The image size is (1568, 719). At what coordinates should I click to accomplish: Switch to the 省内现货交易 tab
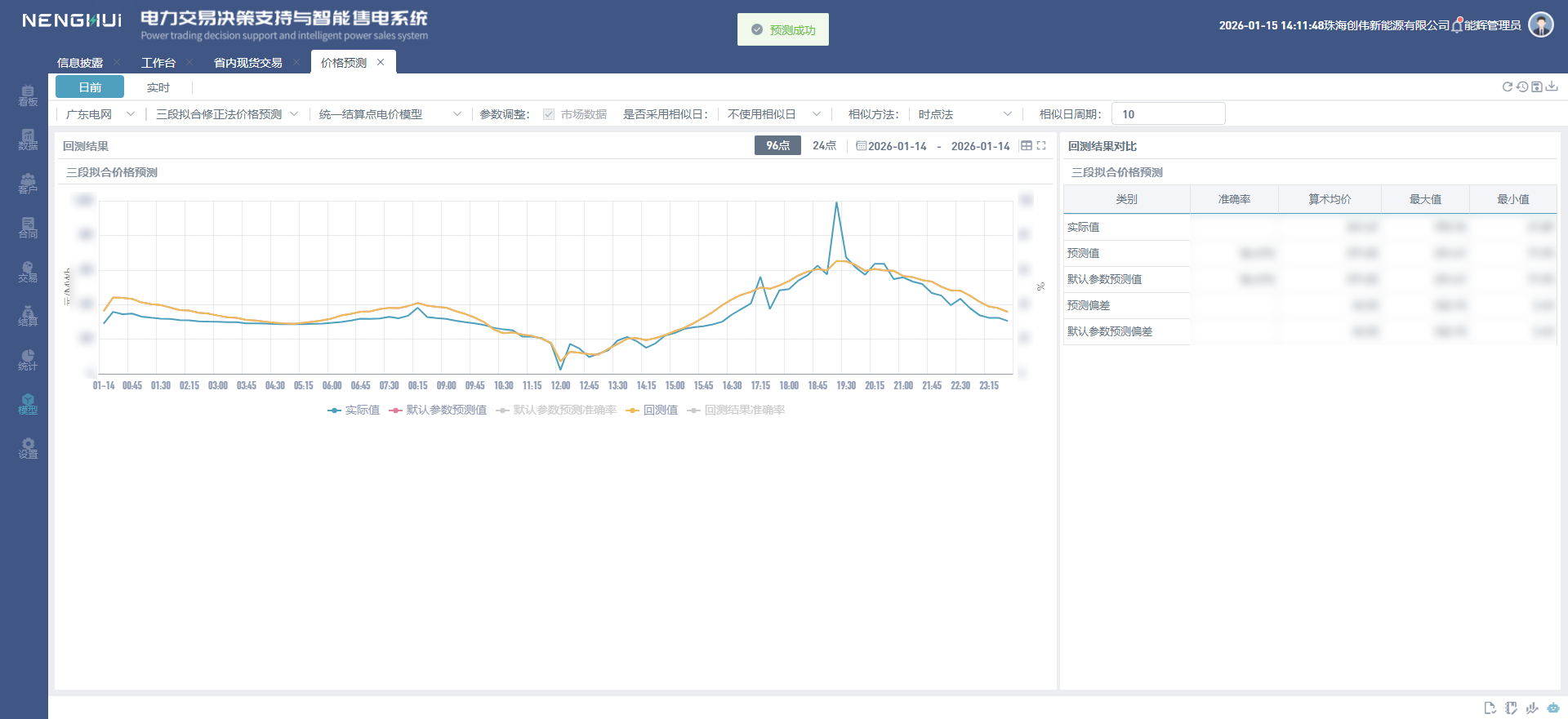click(247, 63)
